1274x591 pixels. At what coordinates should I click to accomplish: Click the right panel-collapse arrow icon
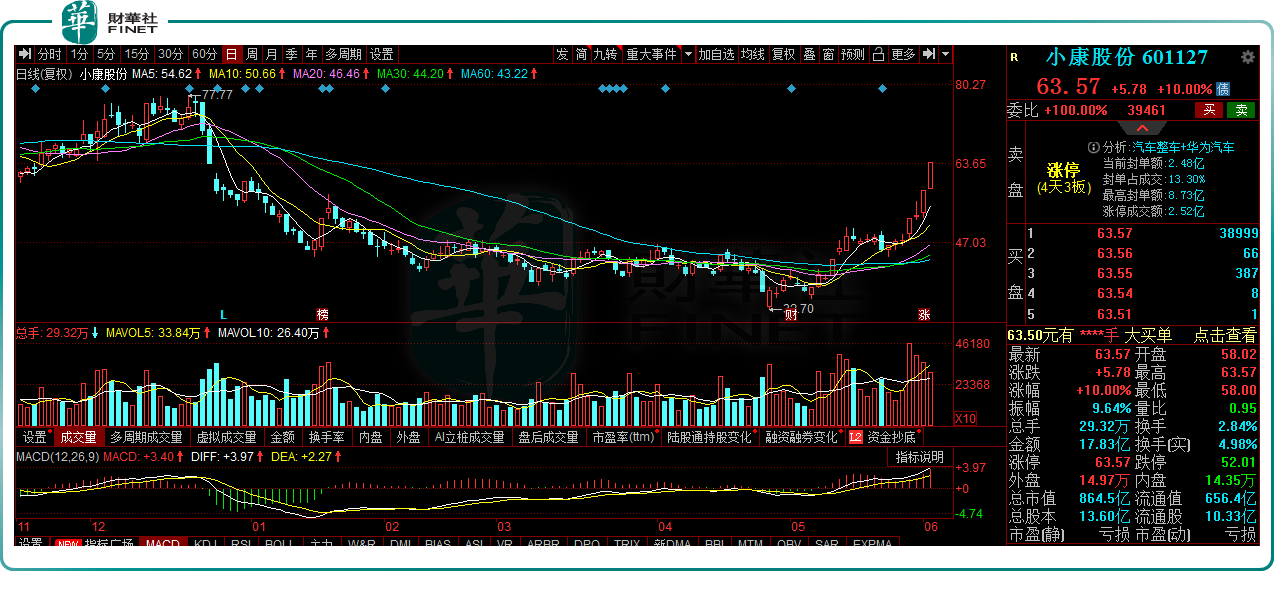coord(929,54)
